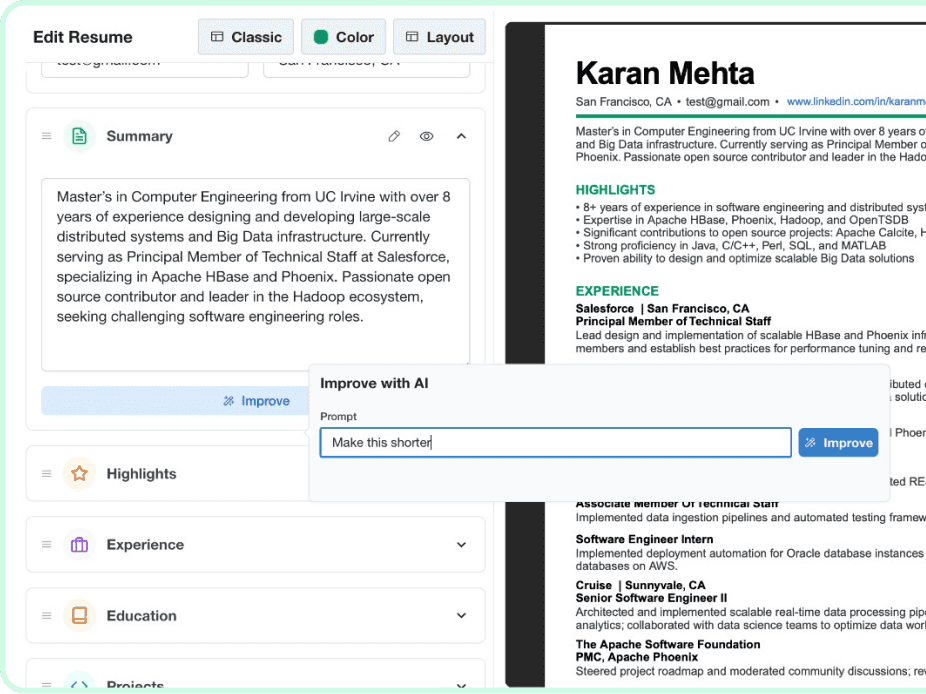The image size is (926, 694).
Task: Expand the Projects section chevron
Action: pyautogui.click(x=461, y=686)
